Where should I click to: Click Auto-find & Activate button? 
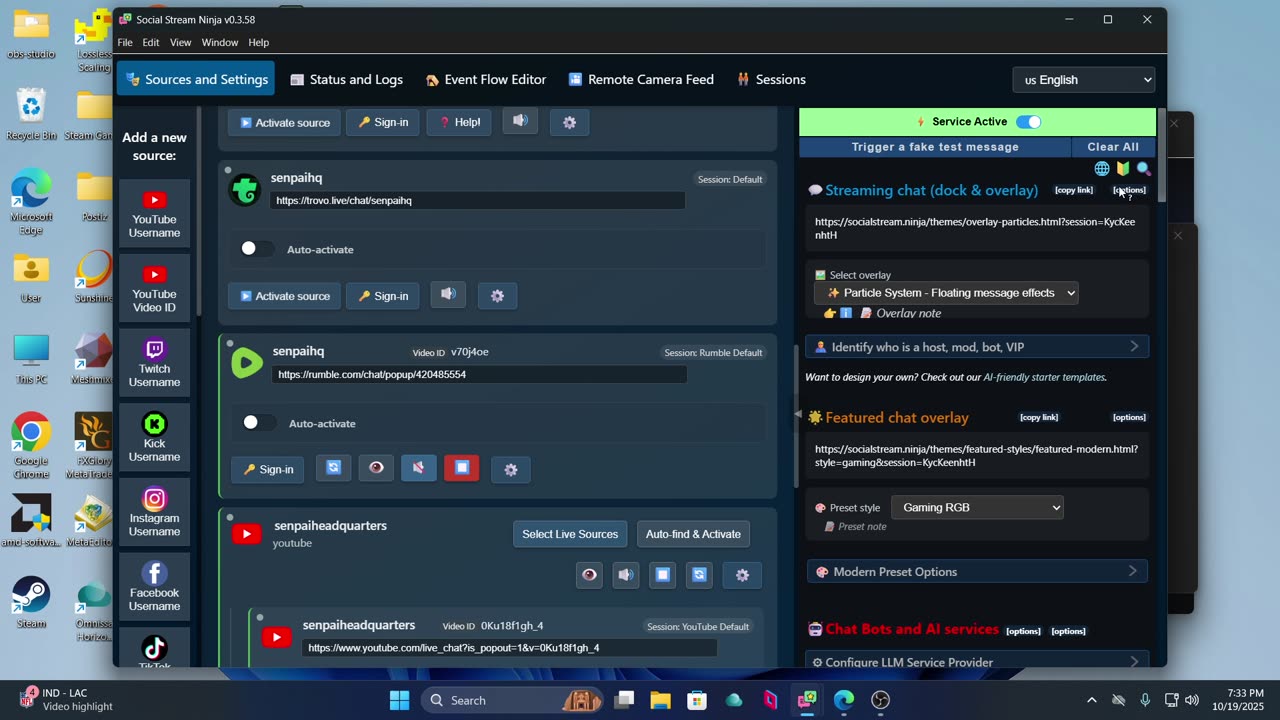(693, 534)
